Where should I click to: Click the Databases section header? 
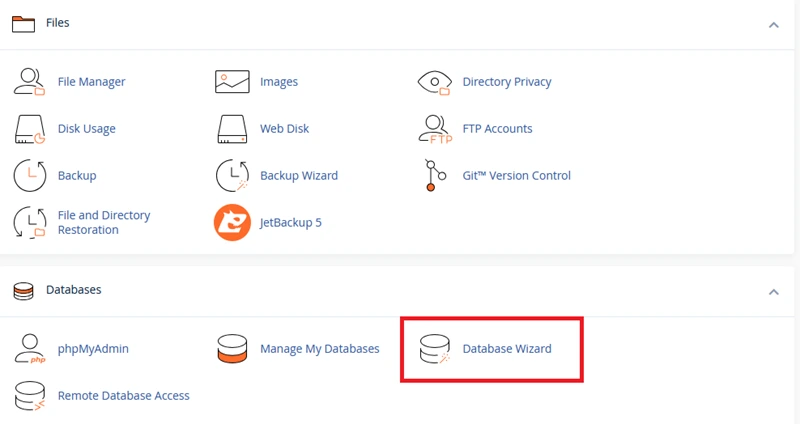74,290
